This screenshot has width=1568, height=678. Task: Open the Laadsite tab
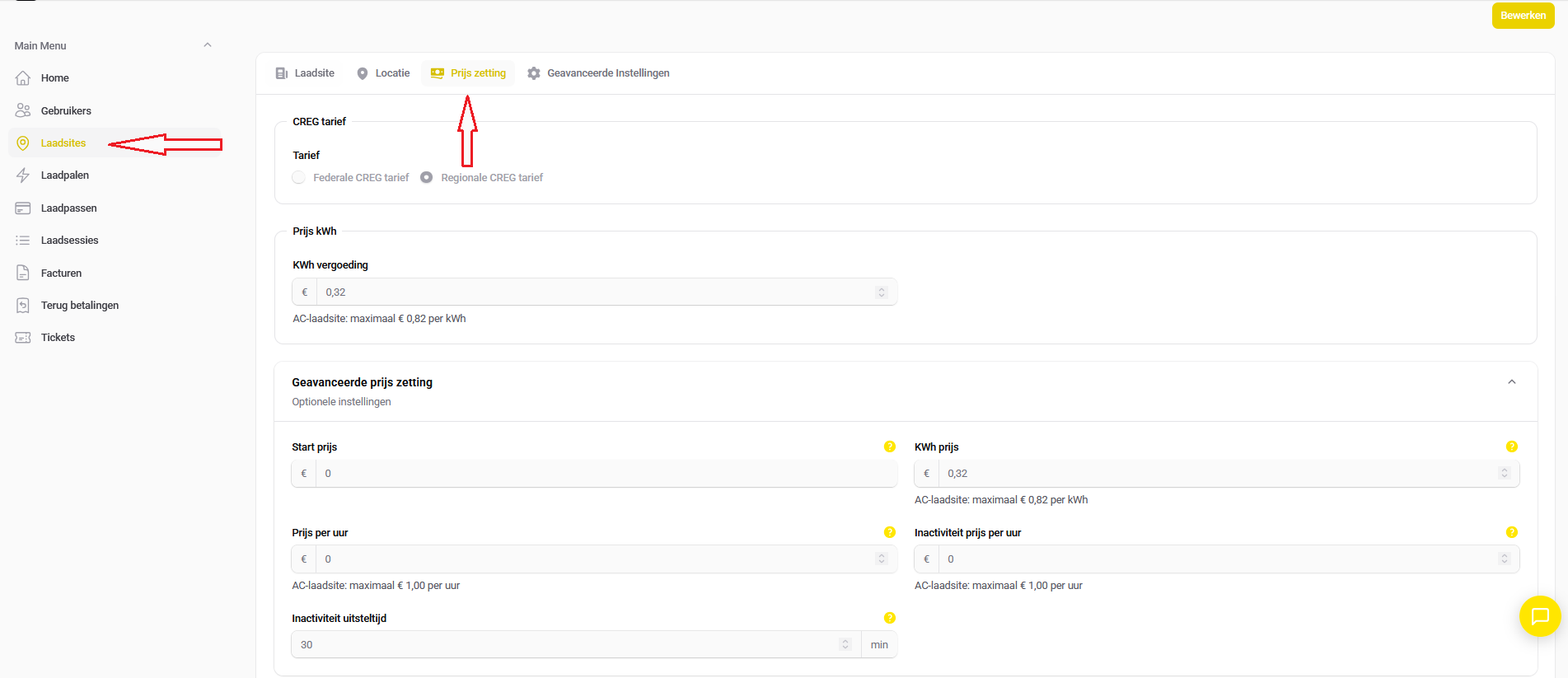click(x=305, y=73)
